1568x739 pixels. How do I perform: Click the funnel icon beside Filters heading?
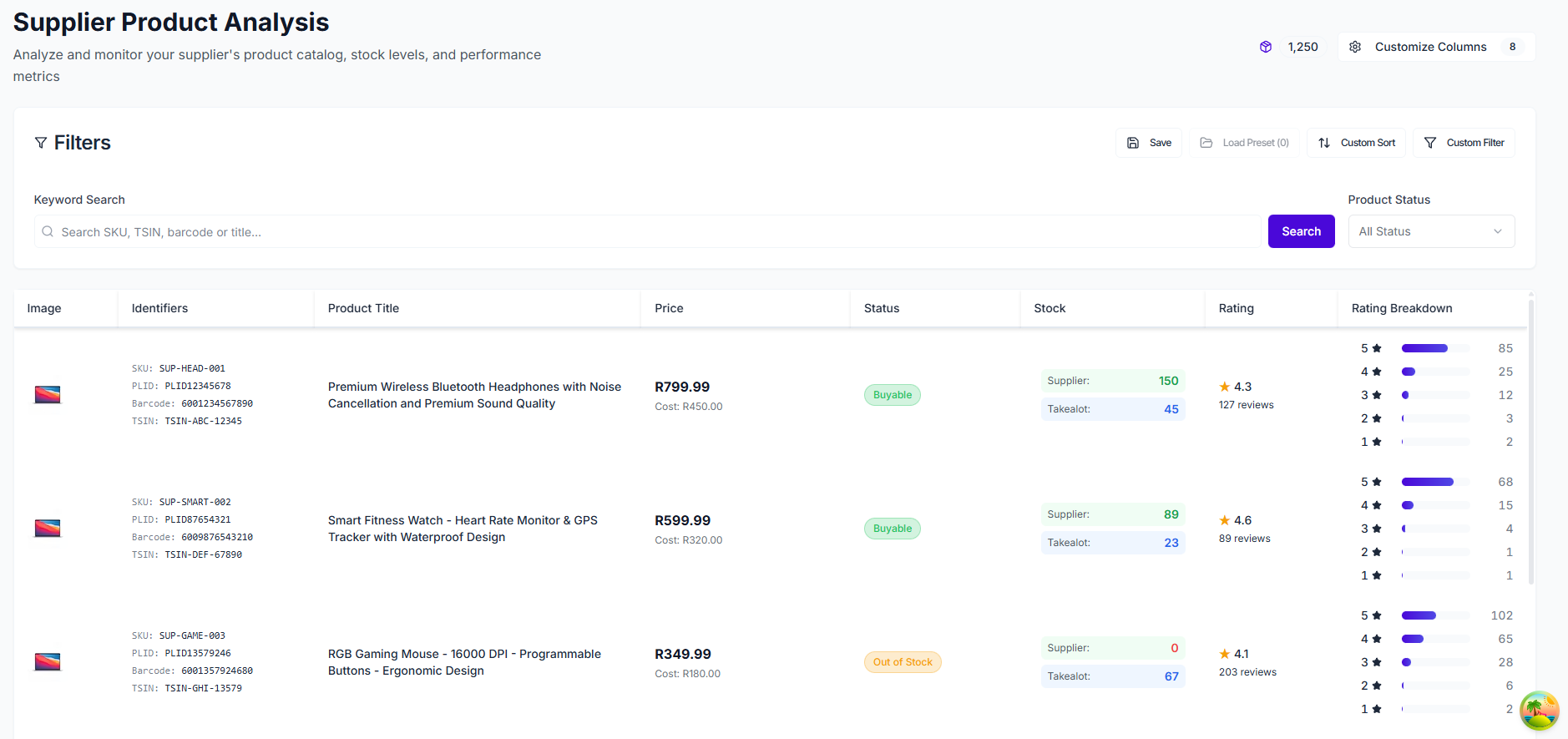tap(40, 143)
